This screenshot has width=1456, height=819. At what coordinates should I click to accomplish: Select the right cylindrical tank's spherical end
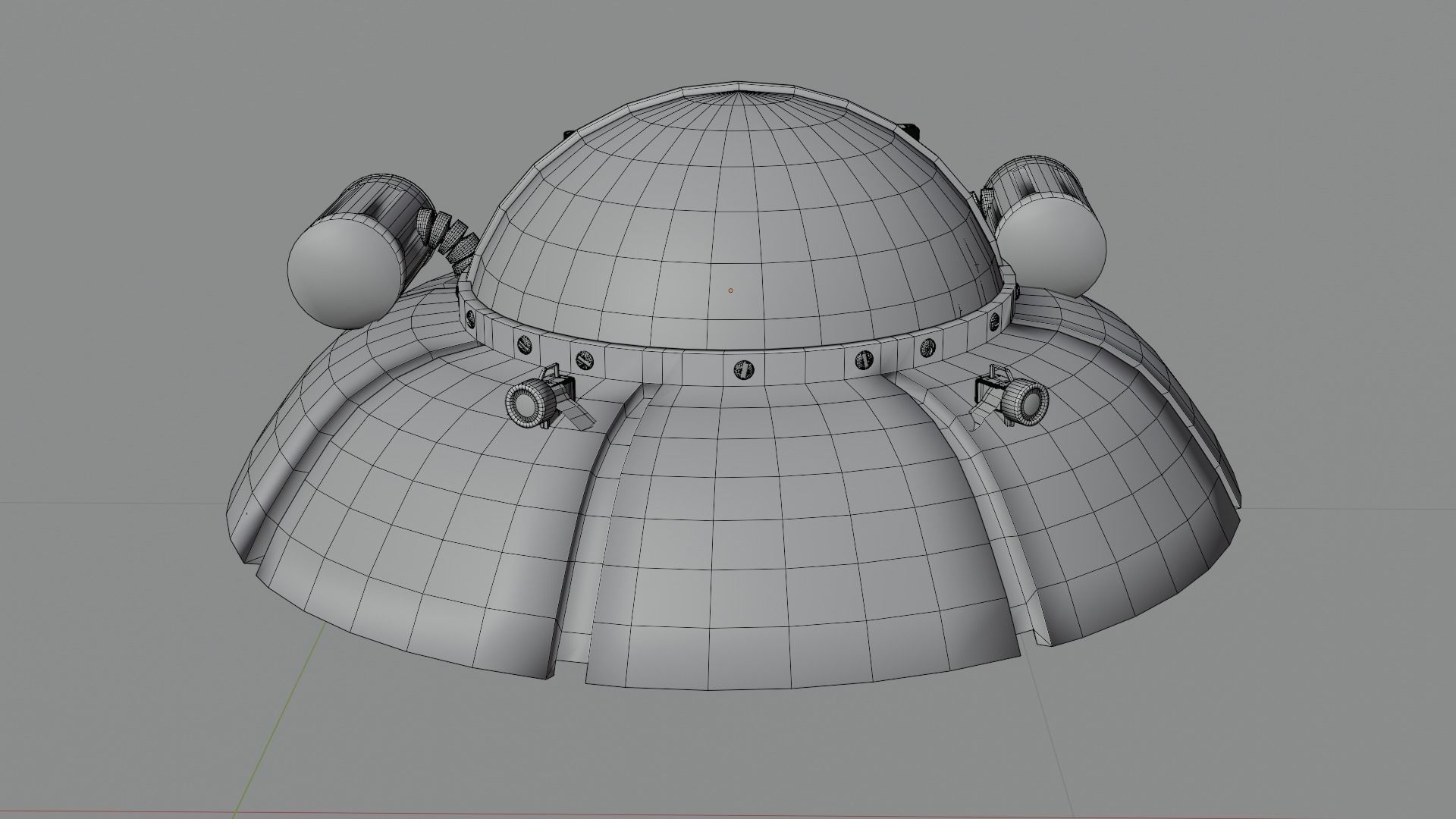pyautogui.click(x=1050, y=245)
